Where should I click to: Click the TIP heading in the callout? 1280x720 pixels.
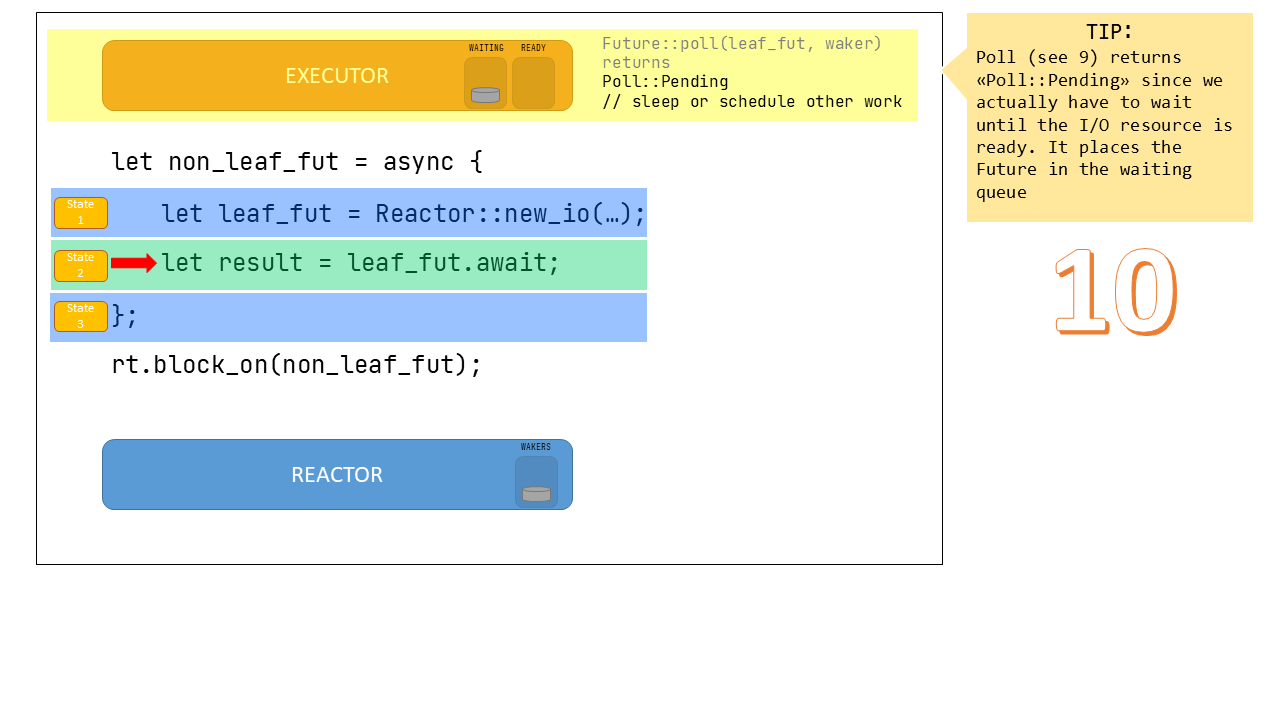point(1109,32)
